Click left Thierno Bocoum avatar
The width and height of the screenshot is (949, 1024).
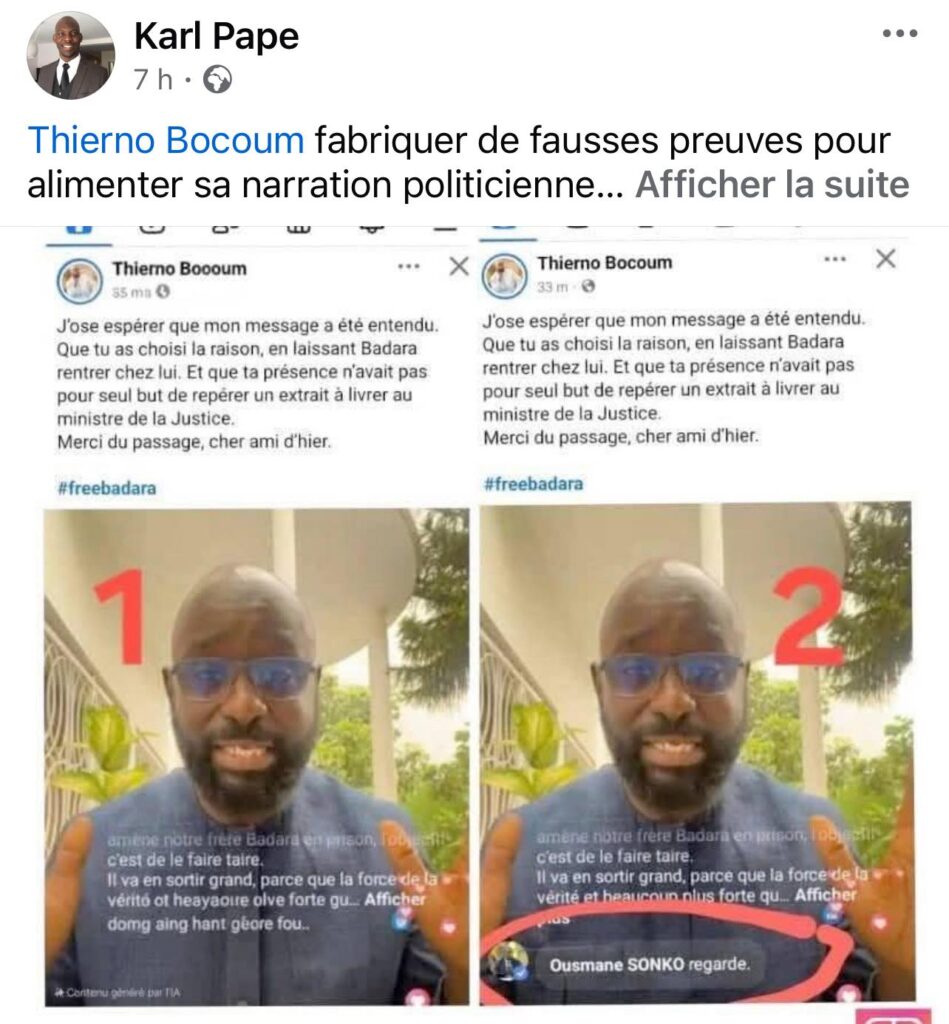[x=79, y=281]
